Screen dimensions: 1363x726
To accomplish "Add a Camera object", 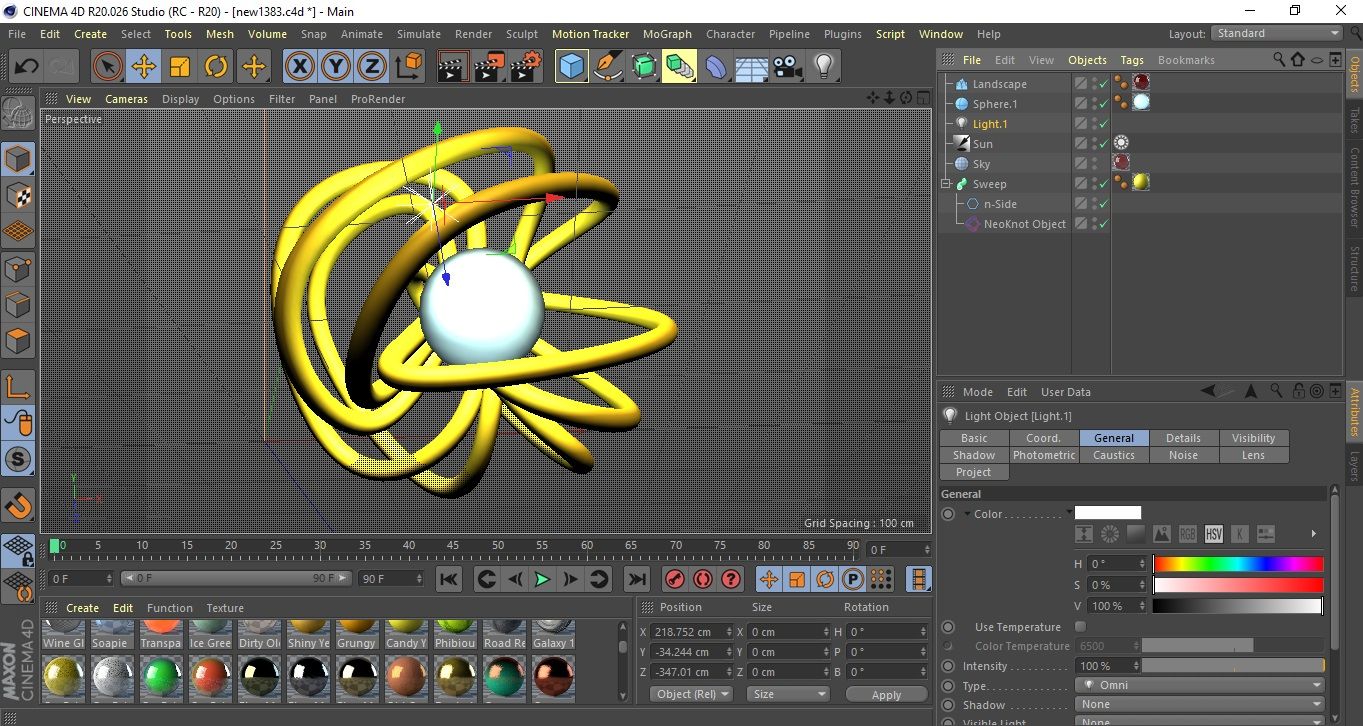I will click(x=788, y=67).
